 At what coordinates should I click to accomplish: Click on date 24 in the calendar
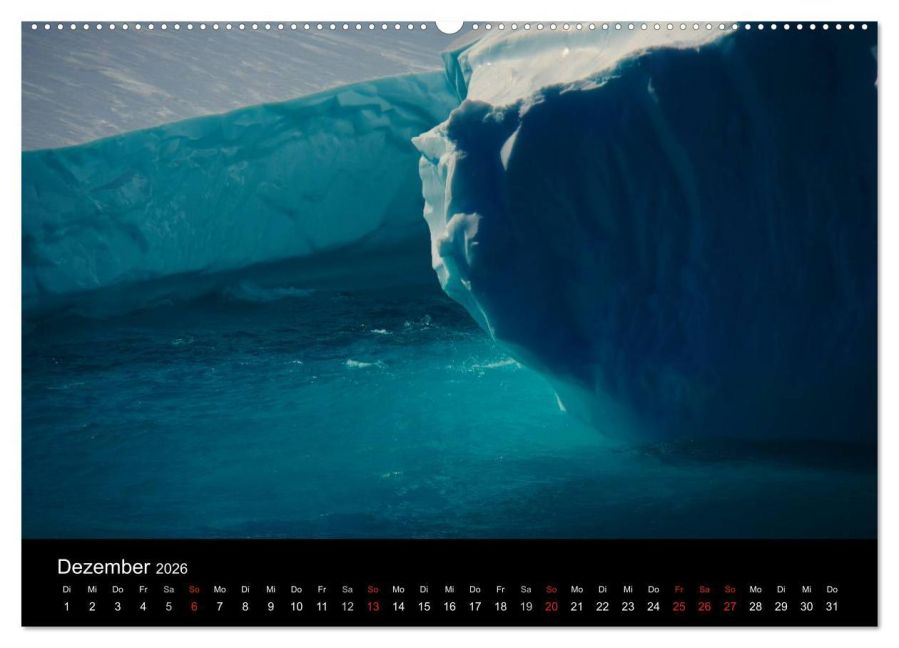[x=654, y=606]
